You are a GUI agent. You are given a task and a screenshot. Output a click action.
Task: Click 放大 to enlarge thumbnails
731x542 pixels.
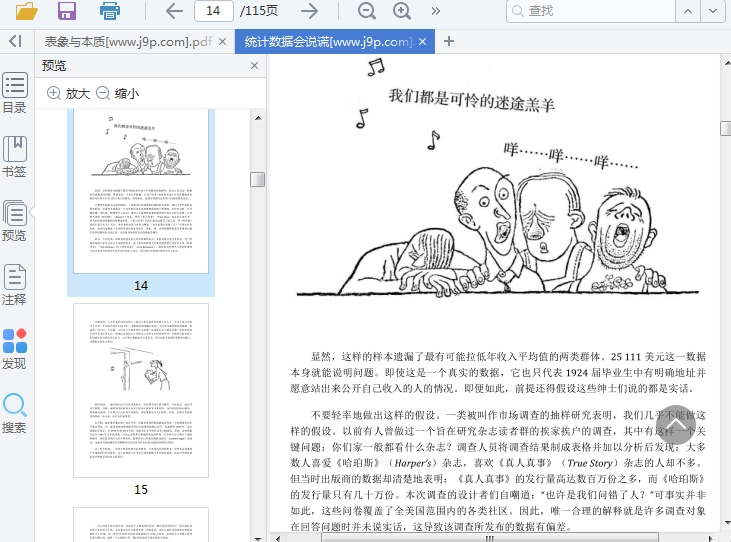(69, 93)
